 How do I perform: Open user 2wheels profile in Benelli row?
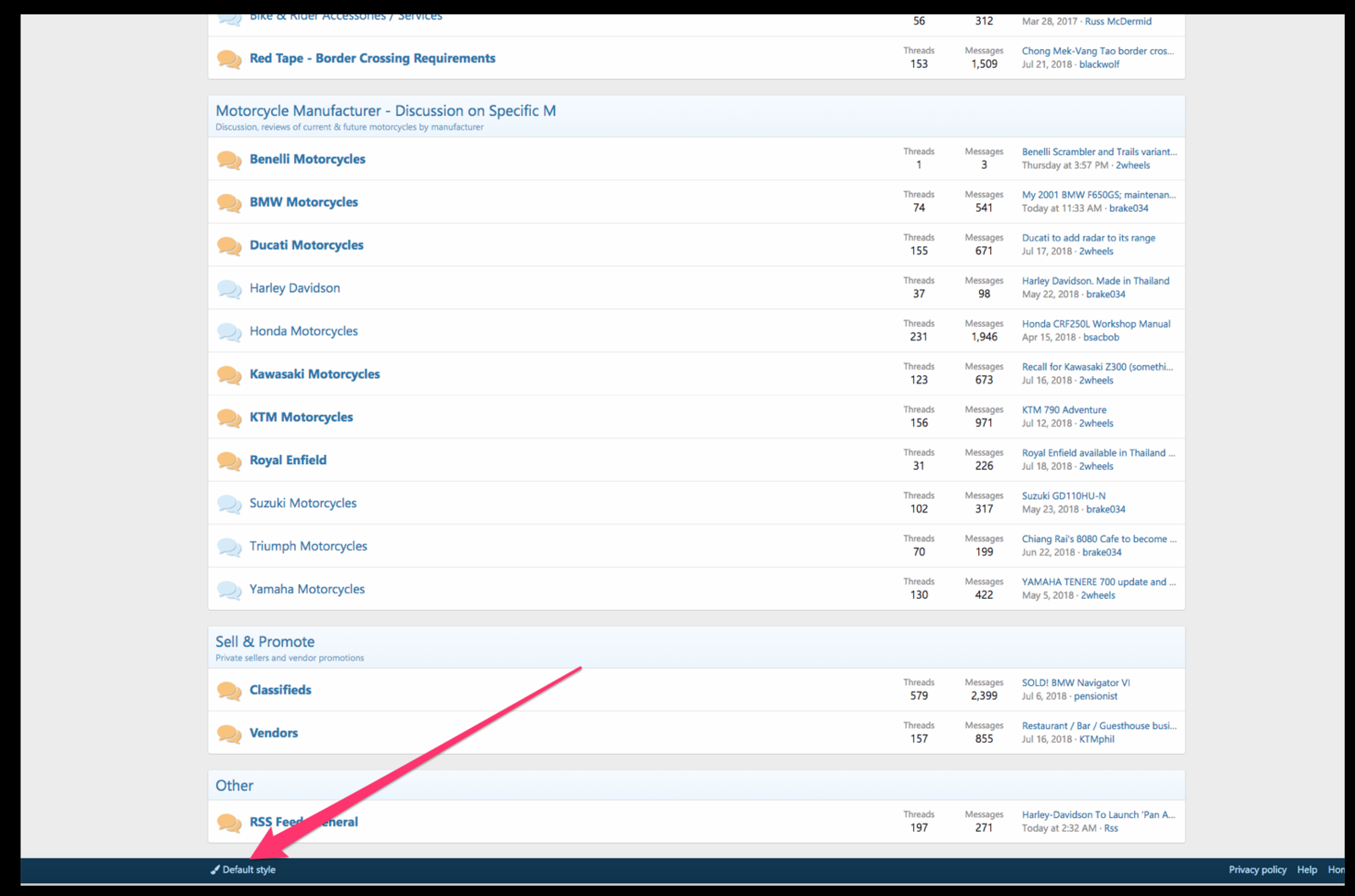(1133, 165)
